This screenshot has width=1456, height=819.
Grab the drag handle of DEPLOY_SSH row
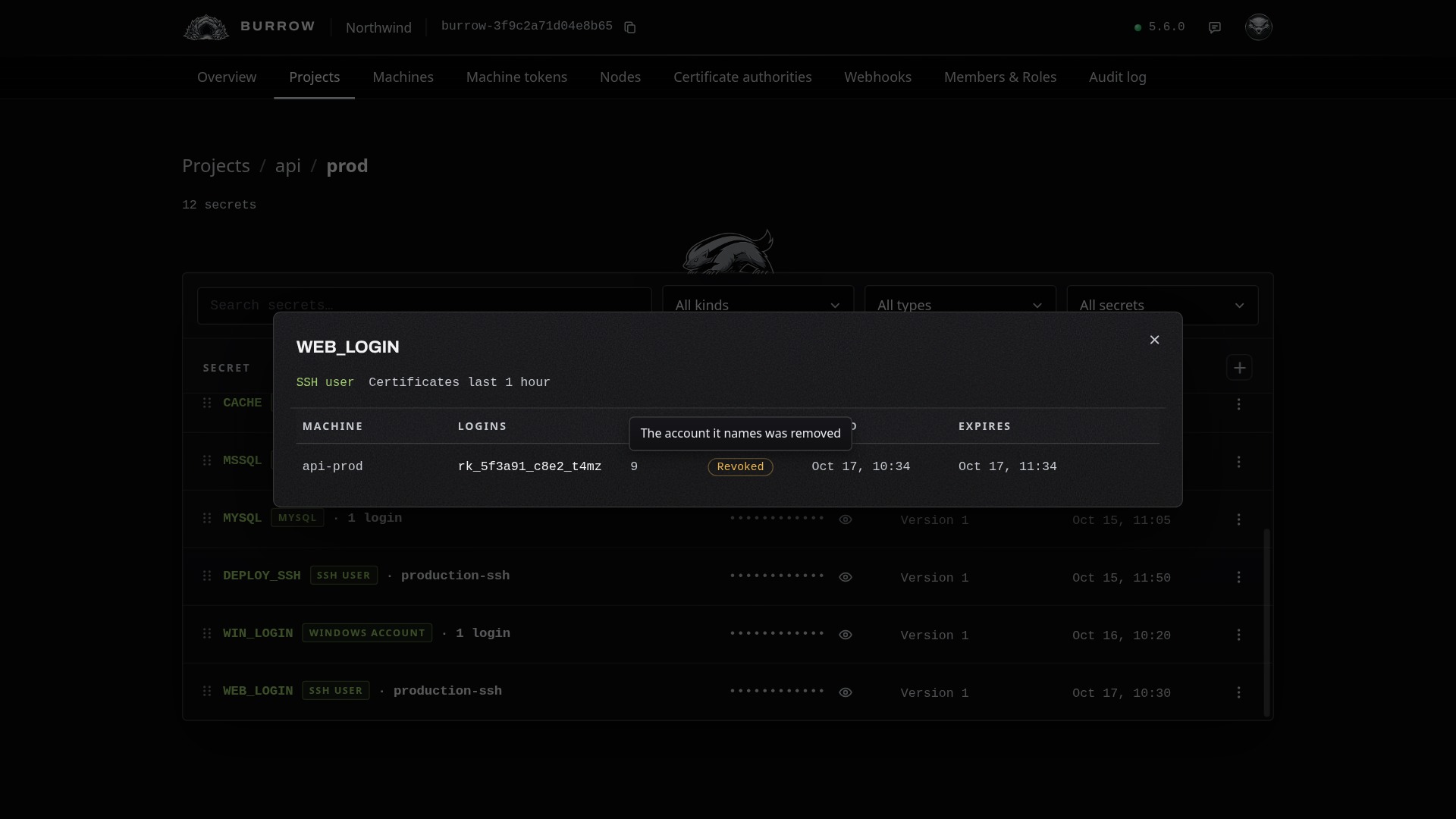(x=207, y=576)
